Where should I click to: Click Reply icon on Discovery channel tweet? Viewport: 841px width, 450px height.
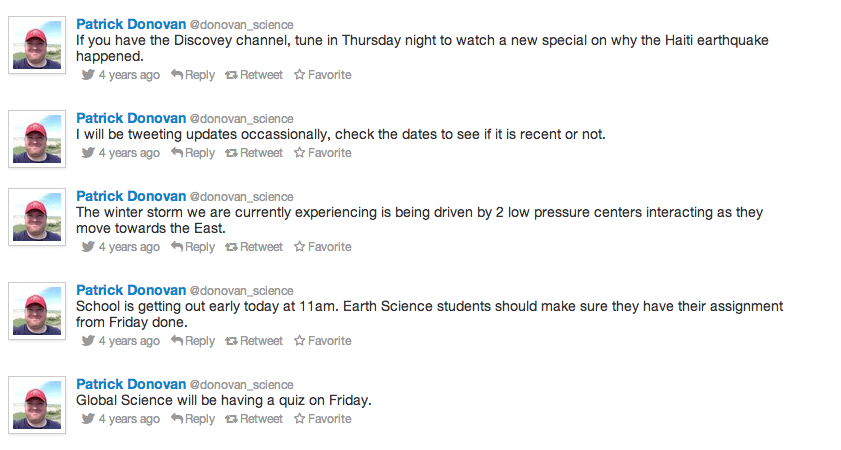click(177, 75)
